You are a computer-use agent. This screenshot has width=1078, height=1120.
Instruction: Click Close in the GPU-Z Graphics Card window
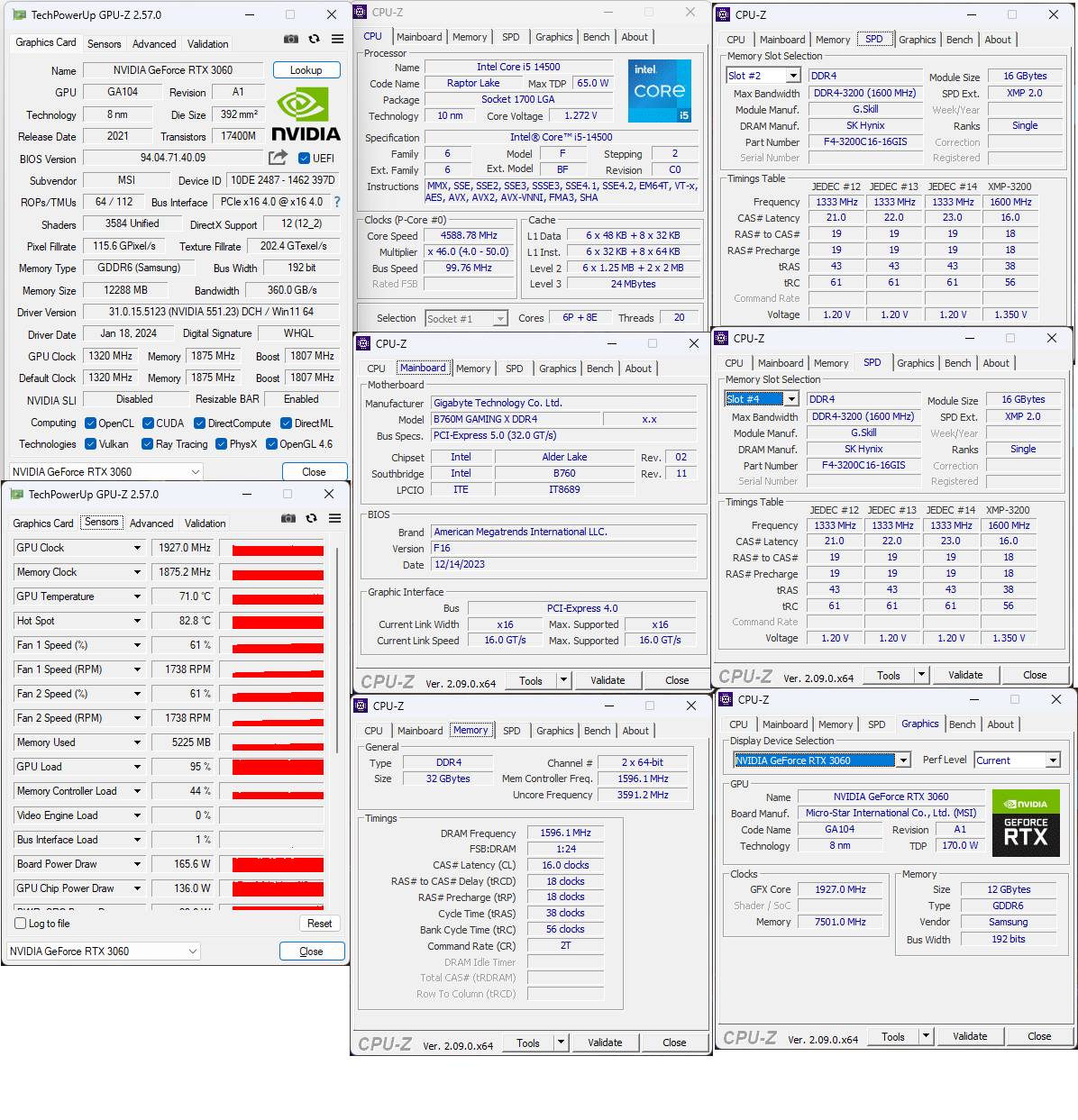(x=314, y=472)
